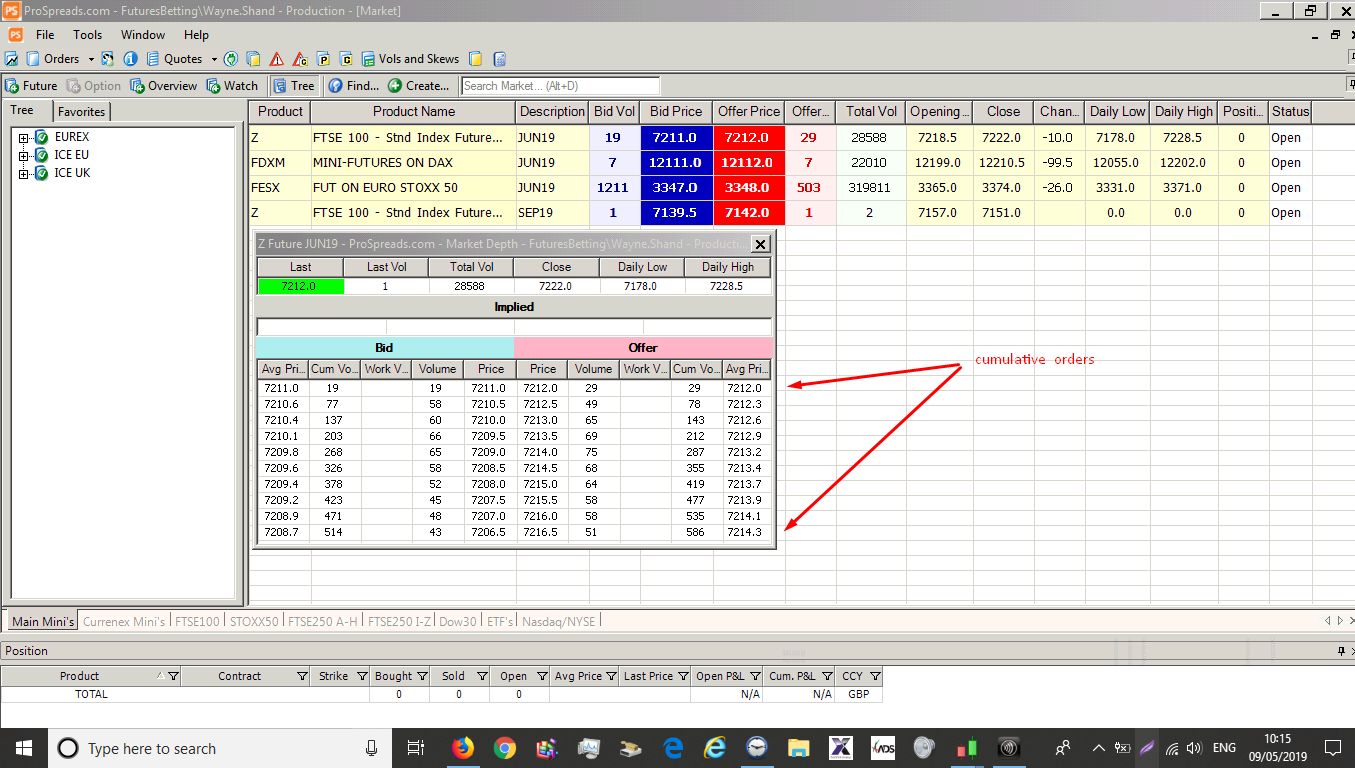Screen dimensions: 1355x768
Task: Toggle the Tree panel button
Action: [294, 86]
